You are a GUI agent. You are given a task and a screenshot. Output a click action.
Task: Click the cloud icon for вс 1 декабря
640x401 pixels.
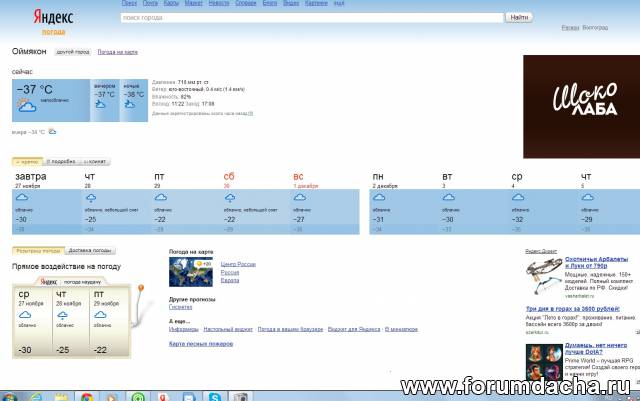click(299, 198)
